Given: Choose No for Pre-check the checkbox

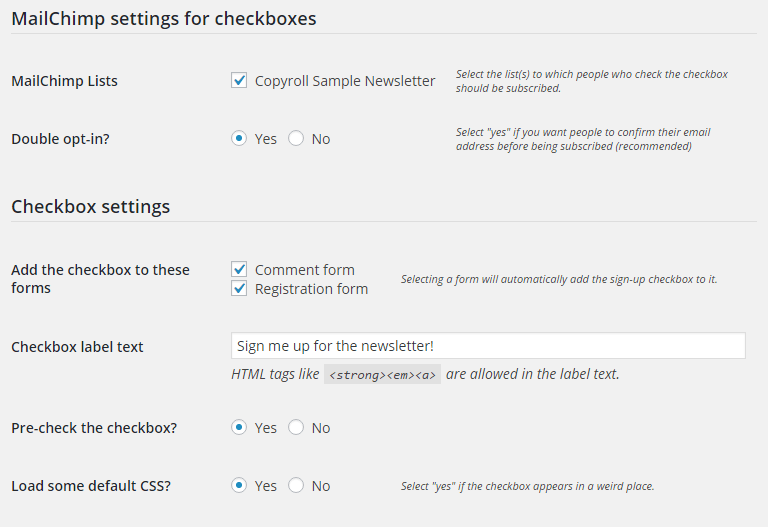Looking at the screenshot, I should [296, 428].
